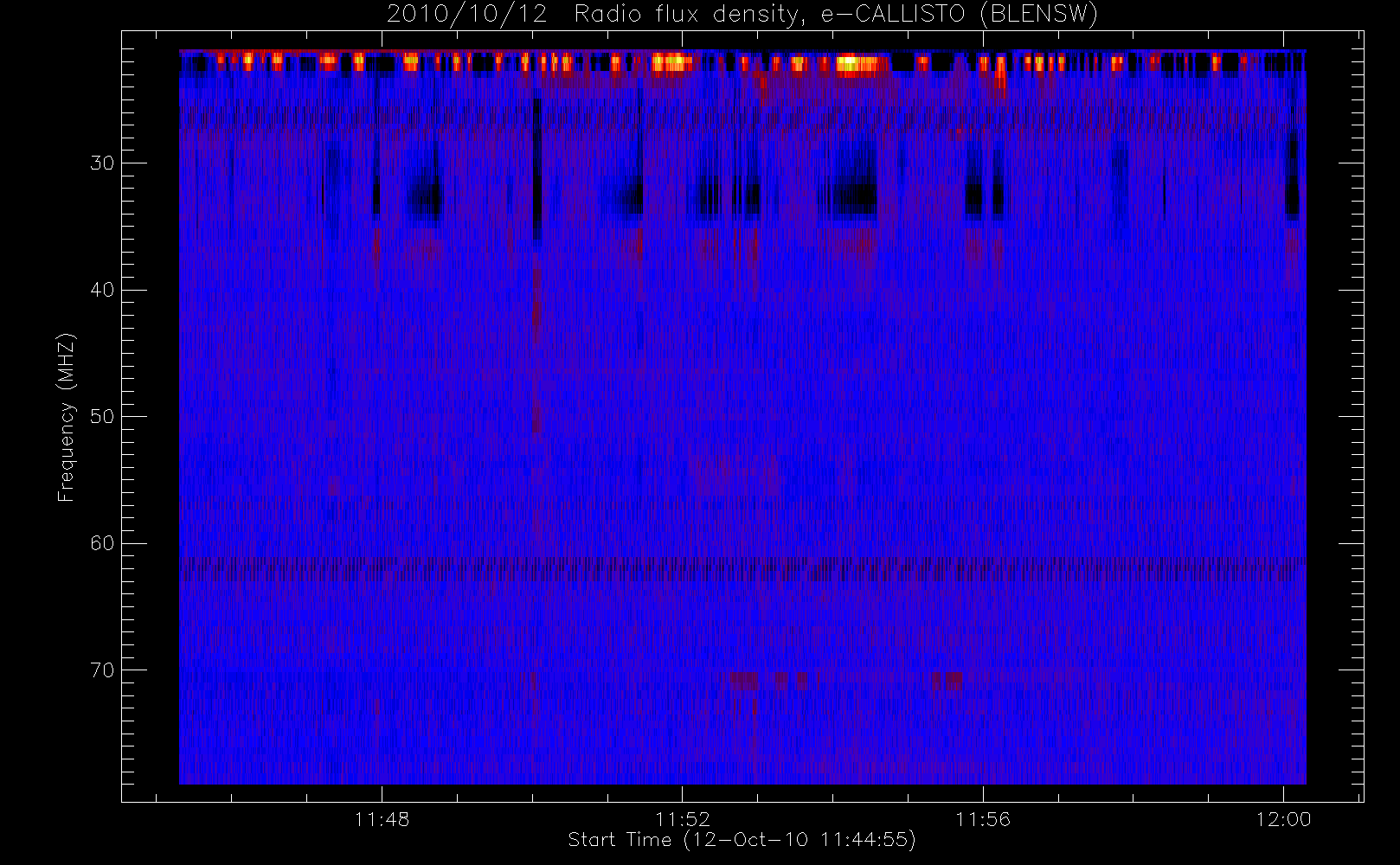Click the 40 frequency tick label

coord(102,290)
